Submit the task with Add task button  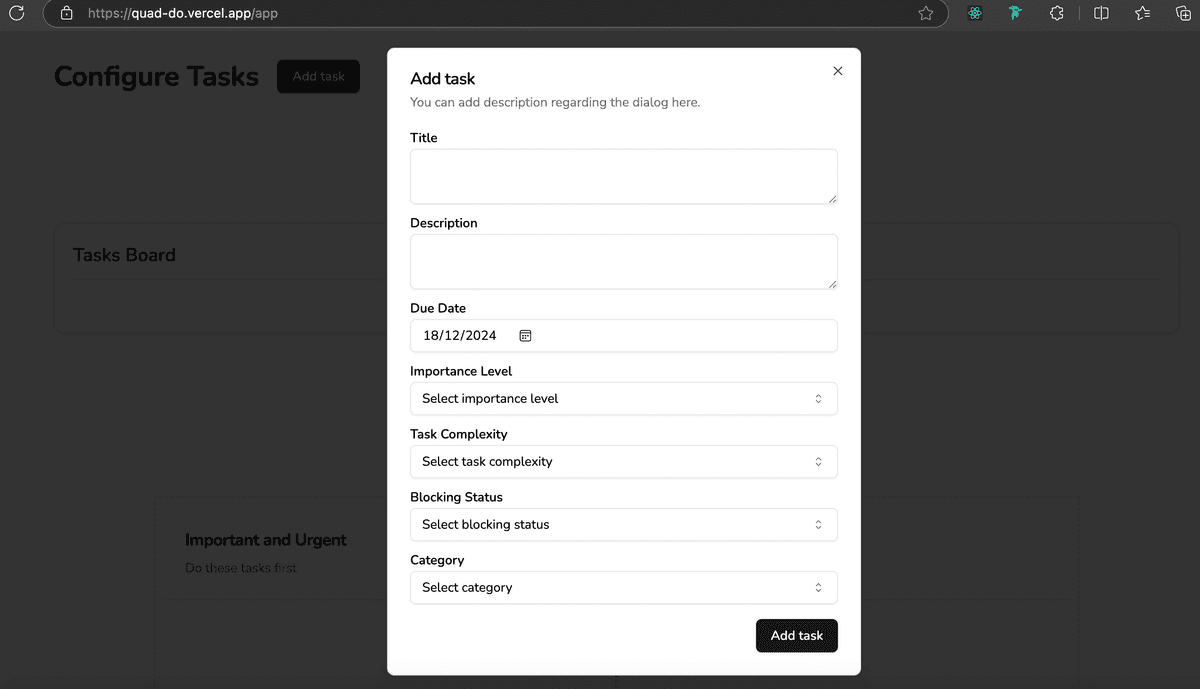796,635
